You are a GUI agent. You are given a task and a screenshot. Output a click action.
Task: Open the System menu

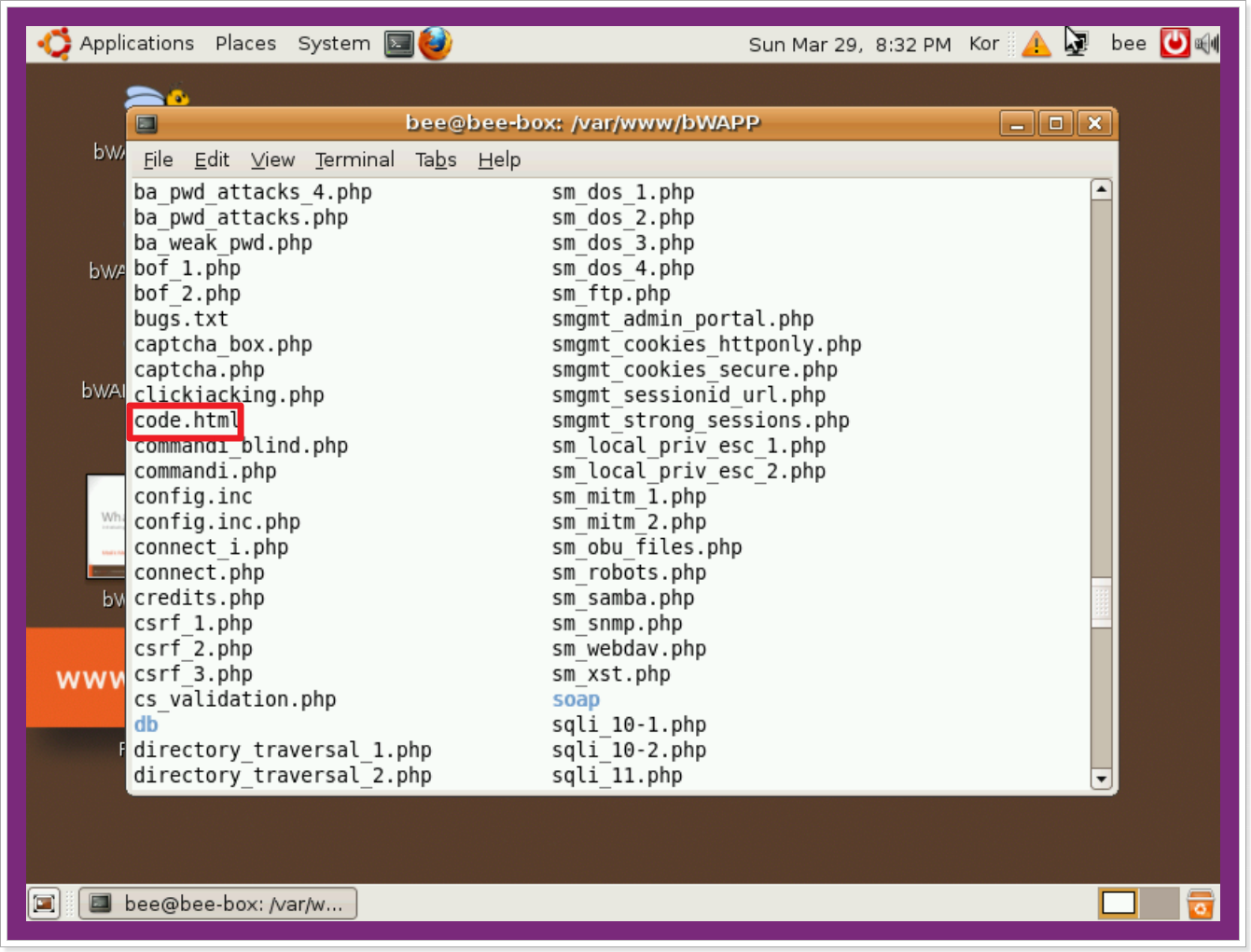[333, 43]
